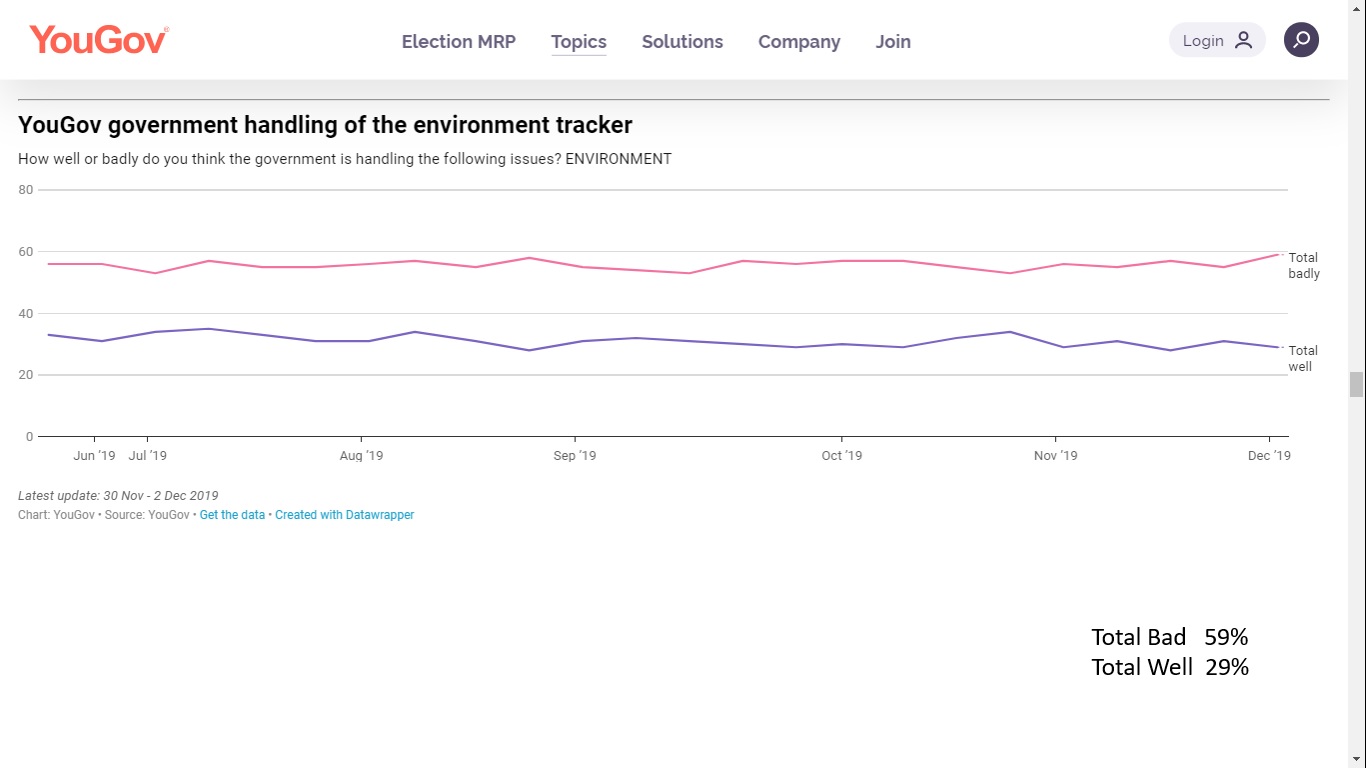
Task: Click the 'Latest update: 30 Nov - 2 Dec 2019' text
Action: coord(118,496)
